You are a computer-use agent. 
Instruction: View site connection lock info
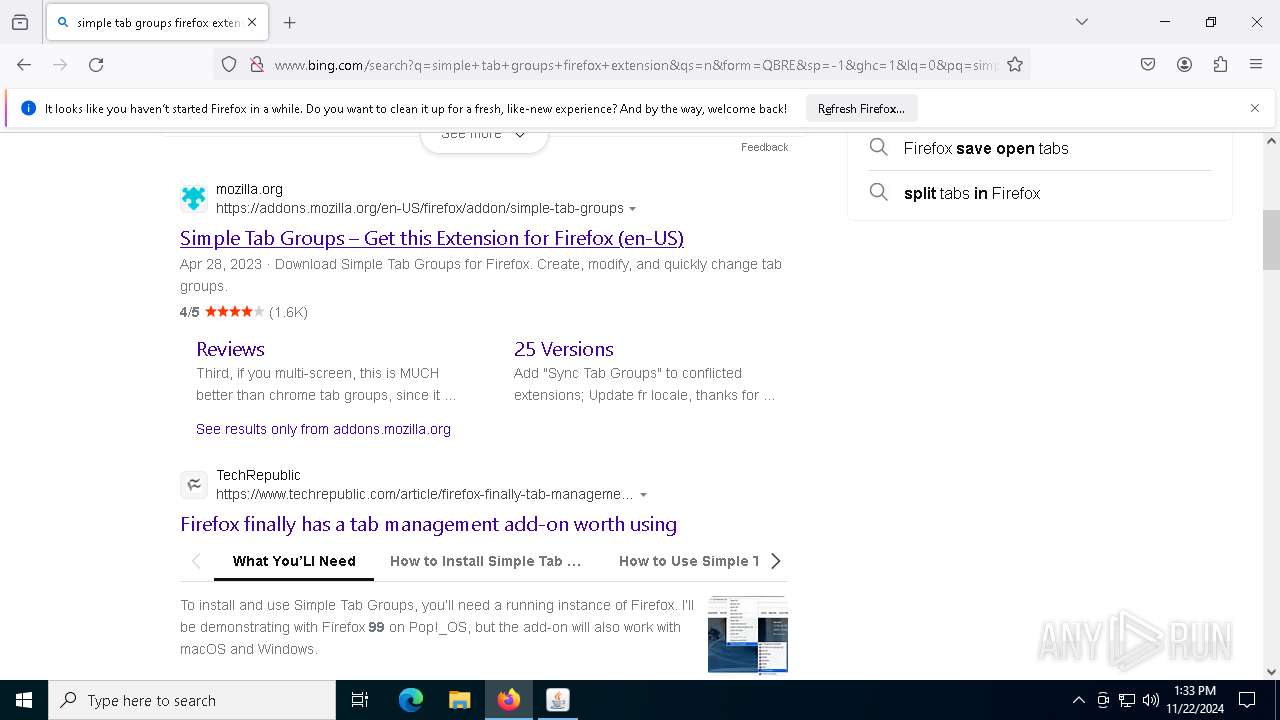[x=257, y=65]
